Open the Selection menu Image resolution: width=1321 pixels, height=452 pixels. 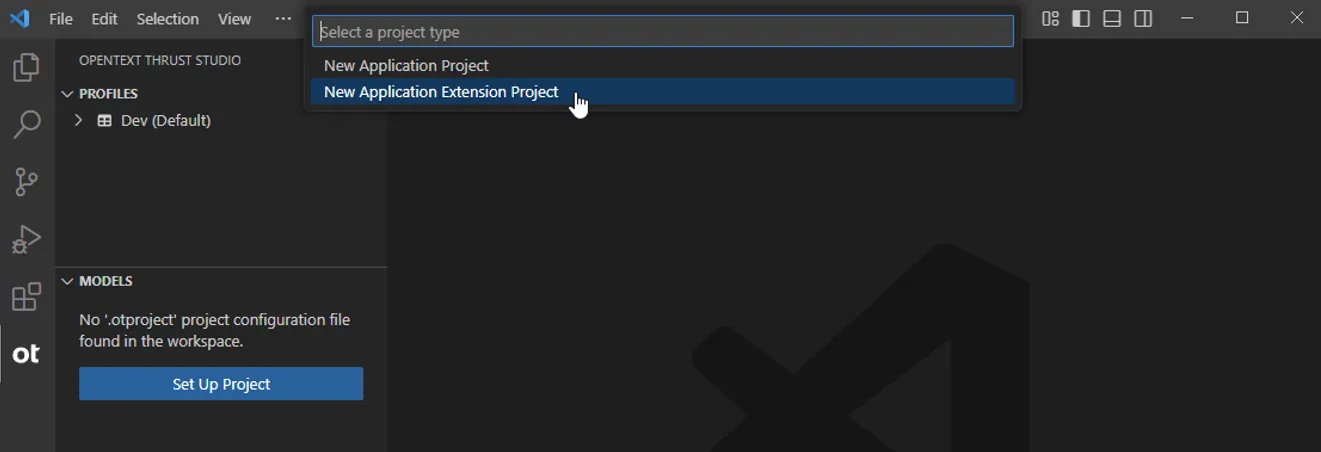(167, 19)
